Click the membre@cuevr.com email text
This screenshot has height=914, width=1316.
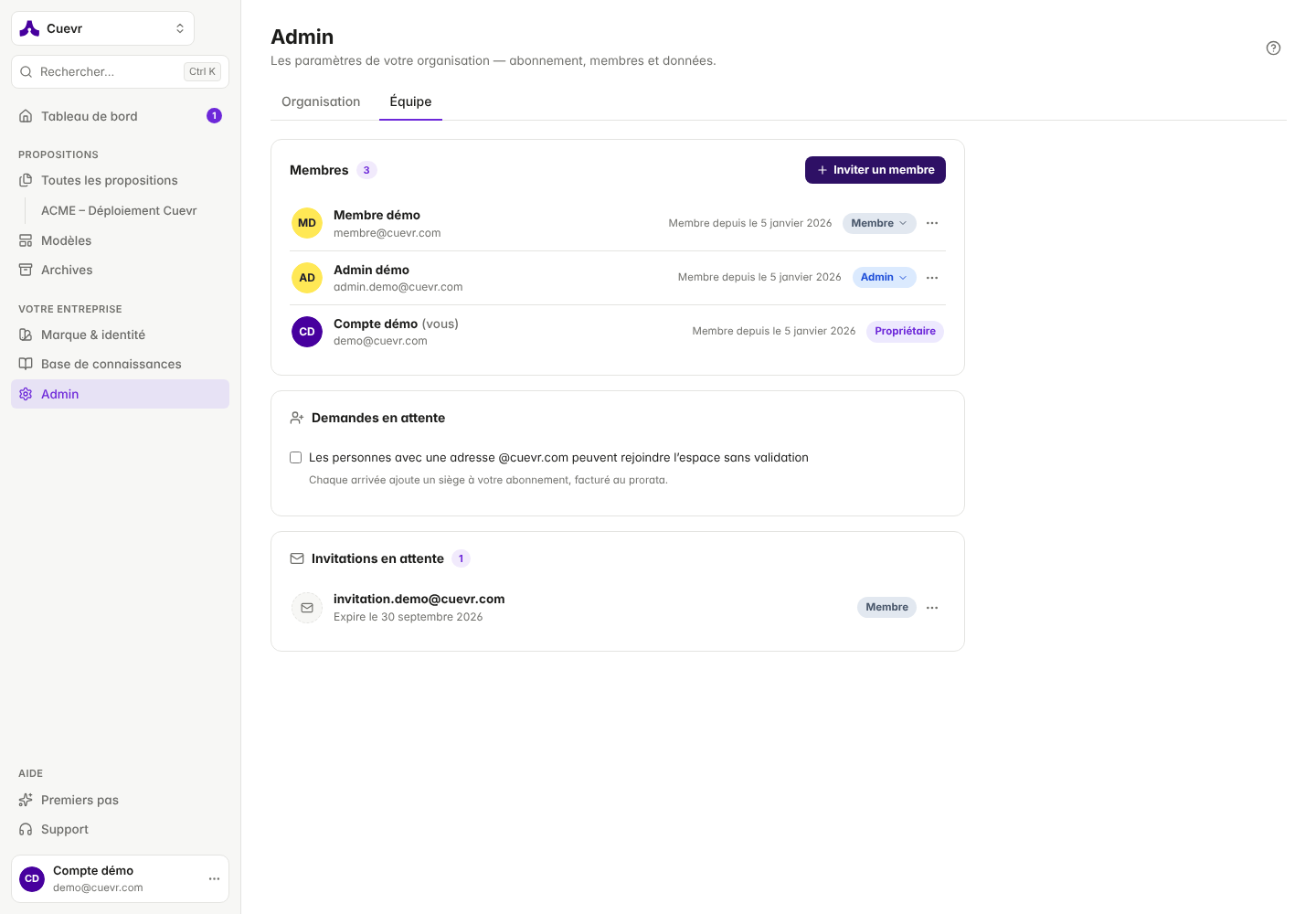tap(387, 233)
